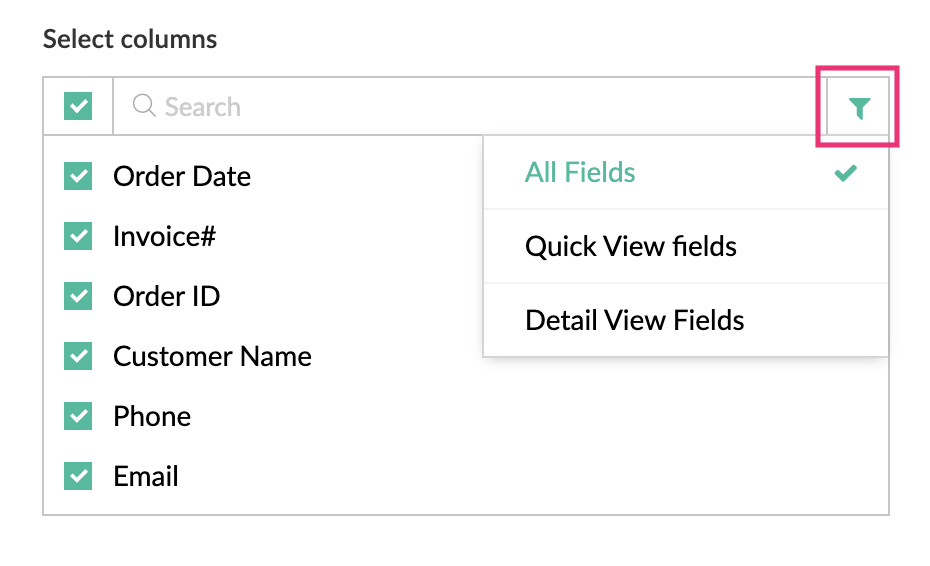Choose Quick View fields from the filter menu
The height and width of the screenshot is (566, 930).
point(630,246)
